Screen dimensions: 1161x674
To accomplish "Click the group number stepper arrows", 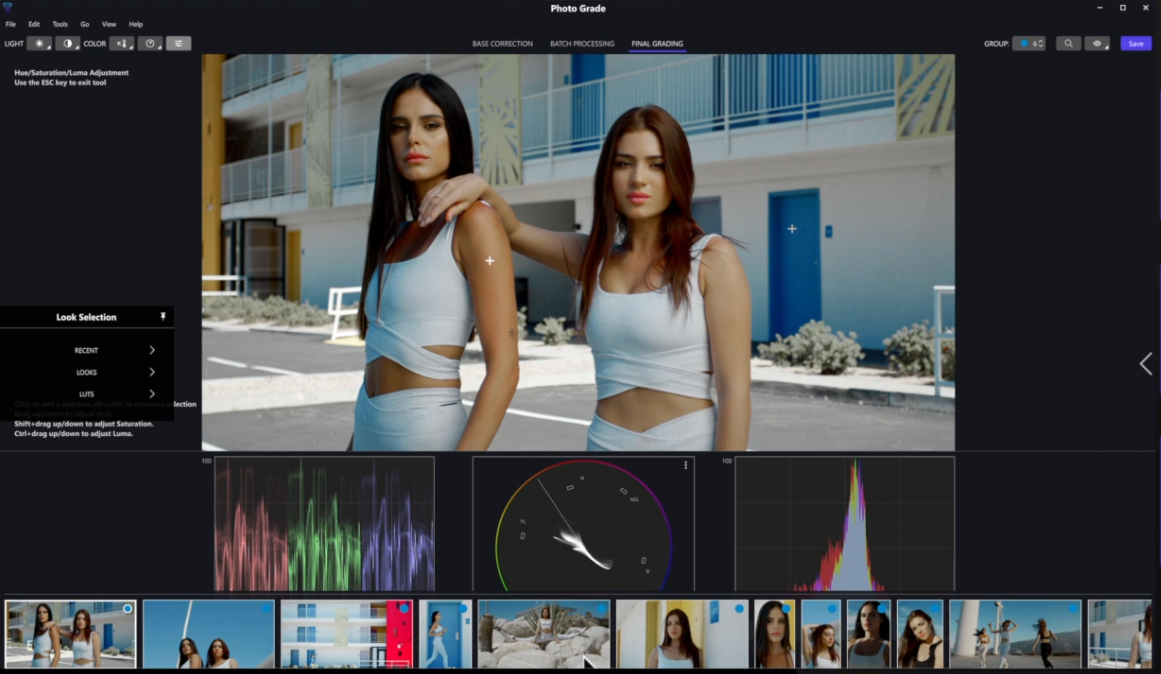I will click(1042, 44).
